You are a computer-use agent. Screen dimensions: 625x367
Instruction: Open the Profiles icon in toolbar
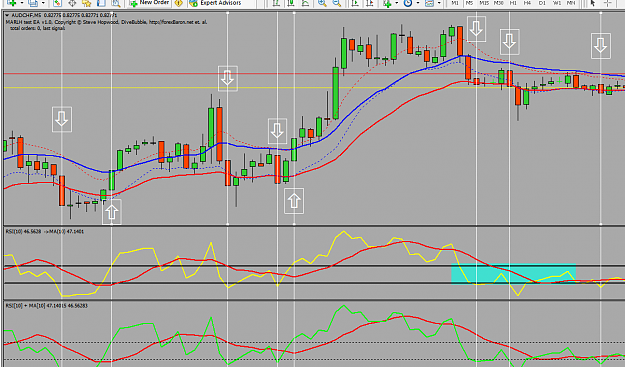tap(33, 3)
